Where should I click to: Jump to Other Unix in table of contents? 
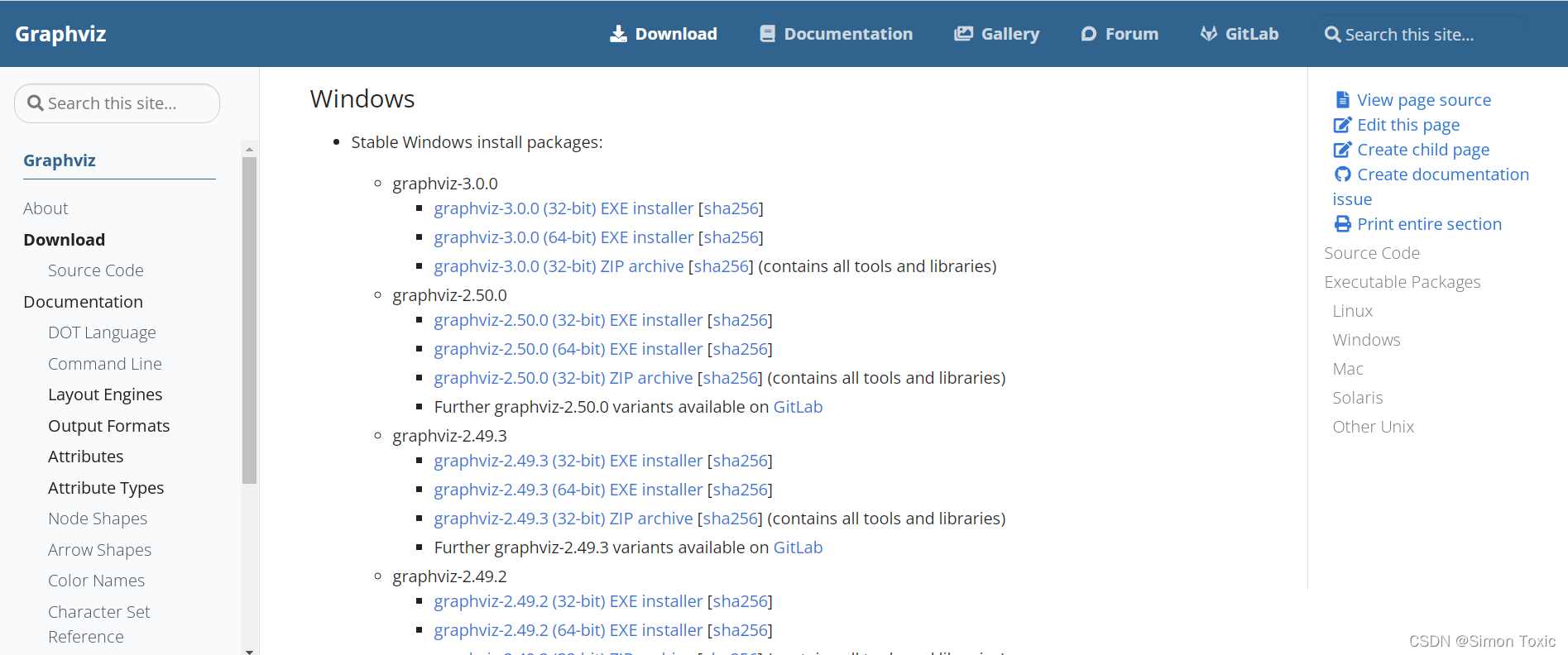tap(1374, 427)
